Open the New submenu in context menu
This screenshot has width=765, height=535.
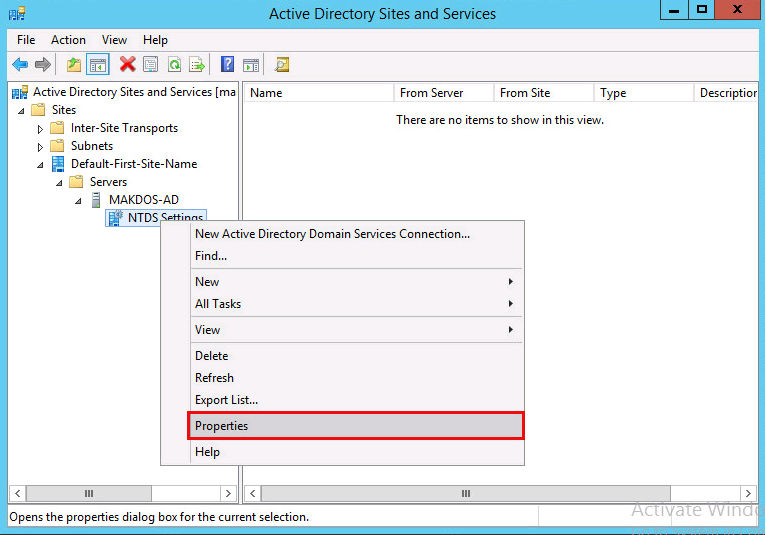[356, 282]
